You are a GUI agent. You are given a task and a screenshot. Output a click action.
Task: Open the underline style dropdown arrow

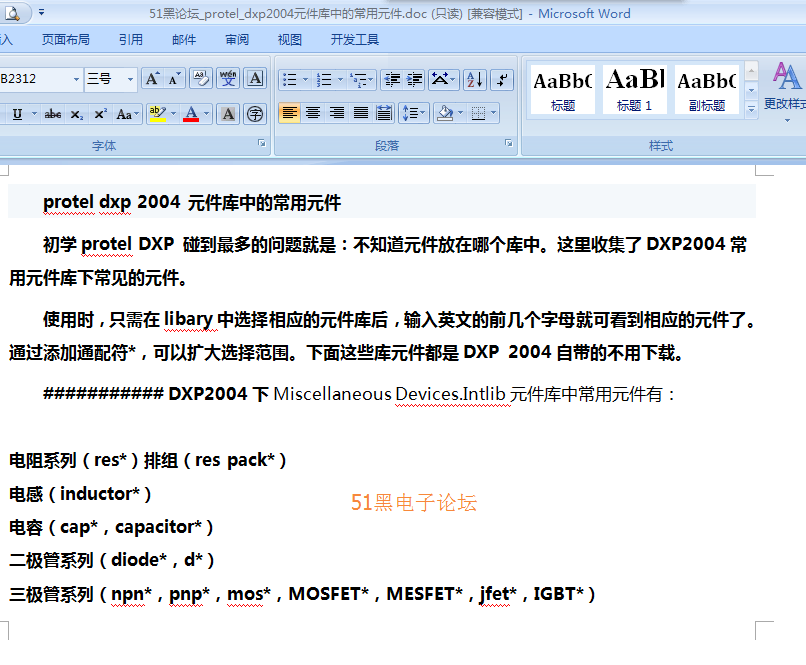pos(34,114)
